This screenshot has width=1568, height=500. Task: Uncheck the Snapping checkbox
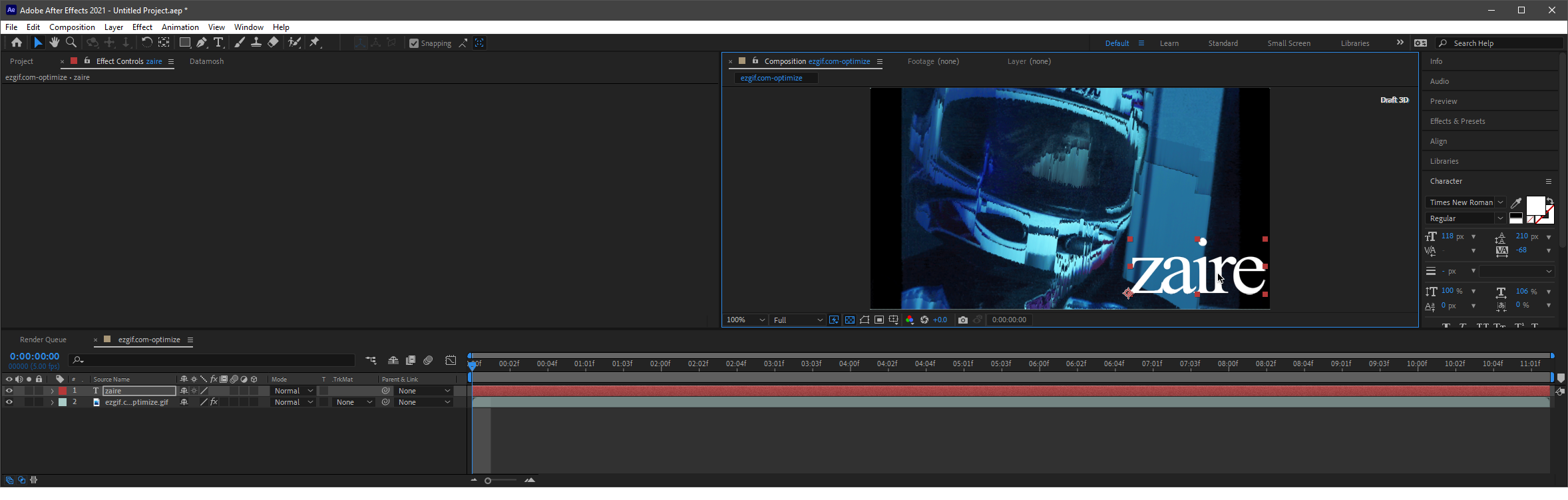tap(414, 43)
